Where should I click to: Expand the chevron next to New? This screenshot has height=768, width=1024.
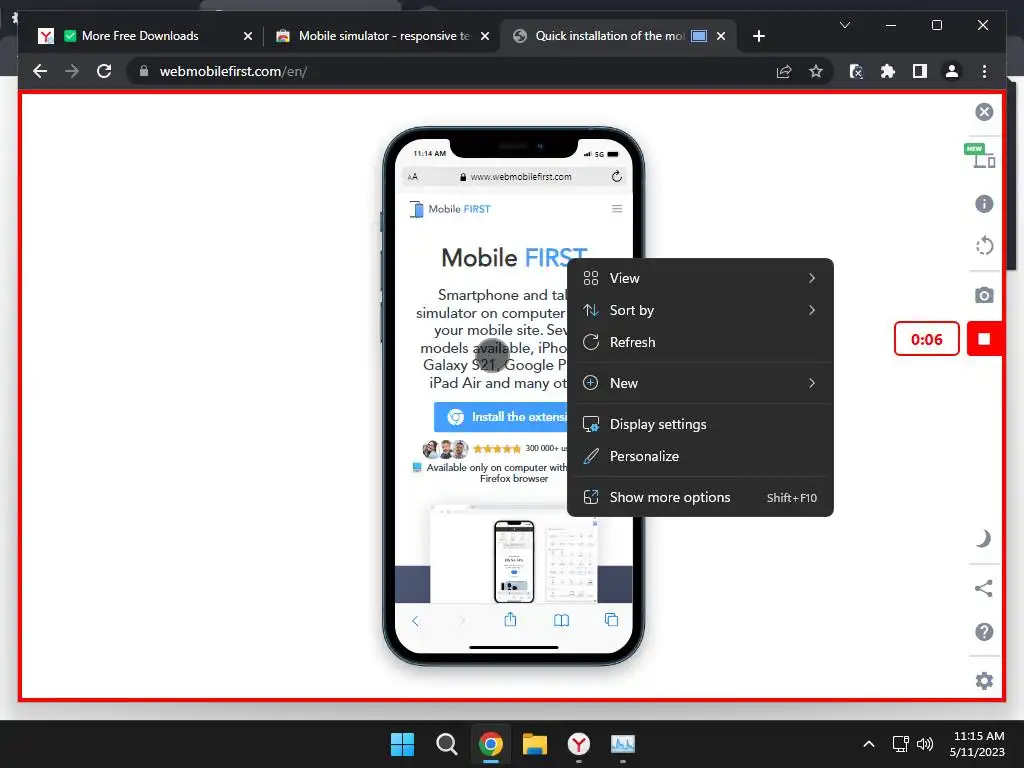(812, 383)
